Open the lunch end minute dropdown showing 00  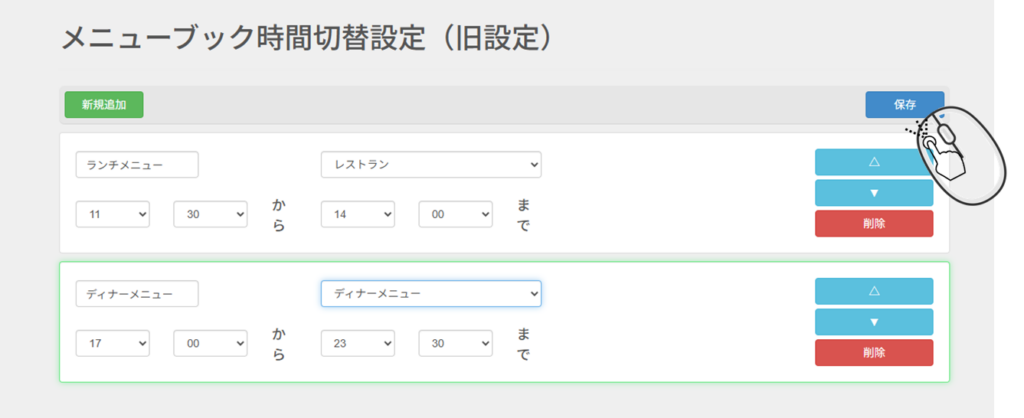click(455, 214)
